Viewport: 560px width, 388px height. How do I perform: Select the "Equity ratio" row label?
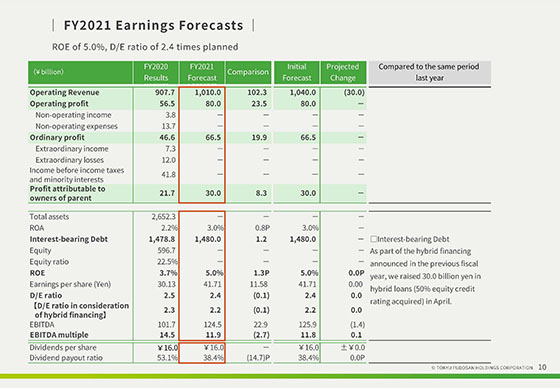click(49, 262)
